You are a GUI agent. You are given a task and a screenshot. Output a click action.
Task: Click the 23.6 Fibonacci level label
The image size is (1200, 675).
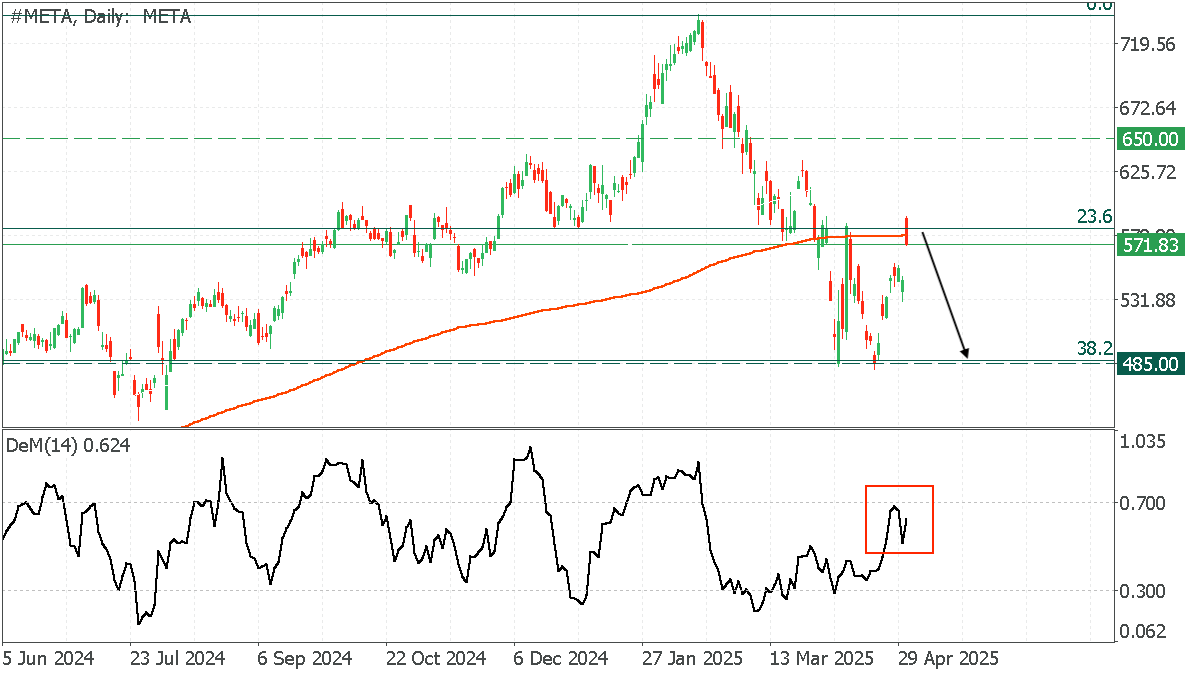pos(1094,216)
